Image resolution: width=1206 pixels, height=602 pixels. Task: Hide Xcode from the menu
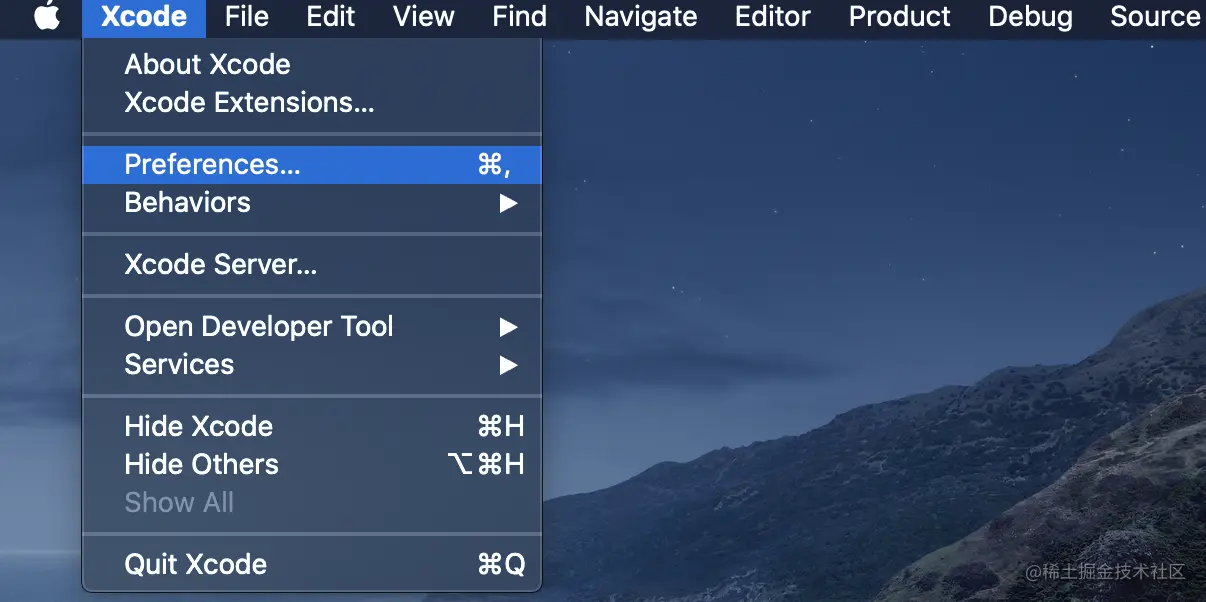[x=198, y=426]
